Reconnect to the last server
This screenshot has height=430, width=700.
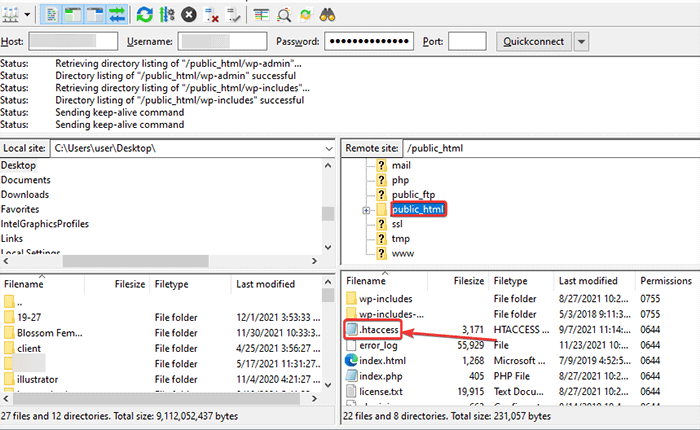(x=234, y=14)
